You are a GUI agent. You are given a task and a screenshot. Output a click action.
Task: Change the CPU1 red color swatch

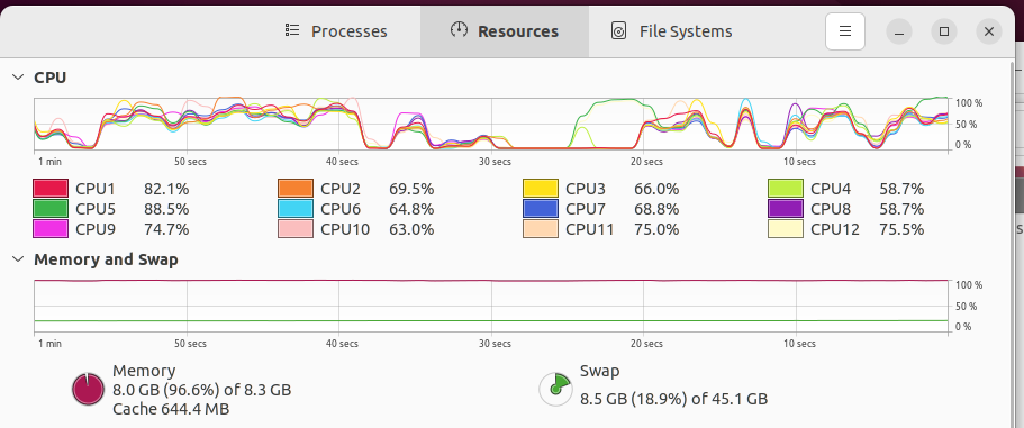51,188
